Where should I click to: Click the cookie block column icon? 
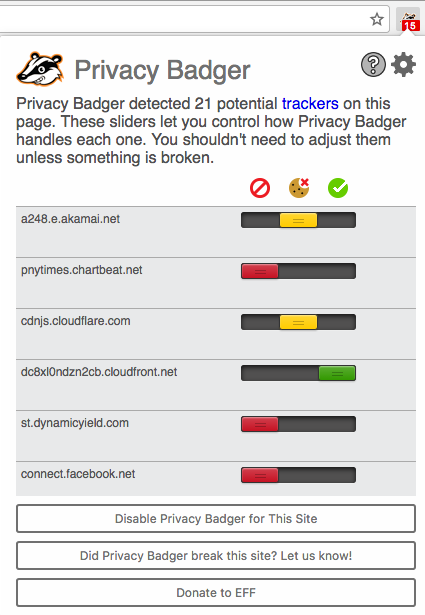(299, 188)
